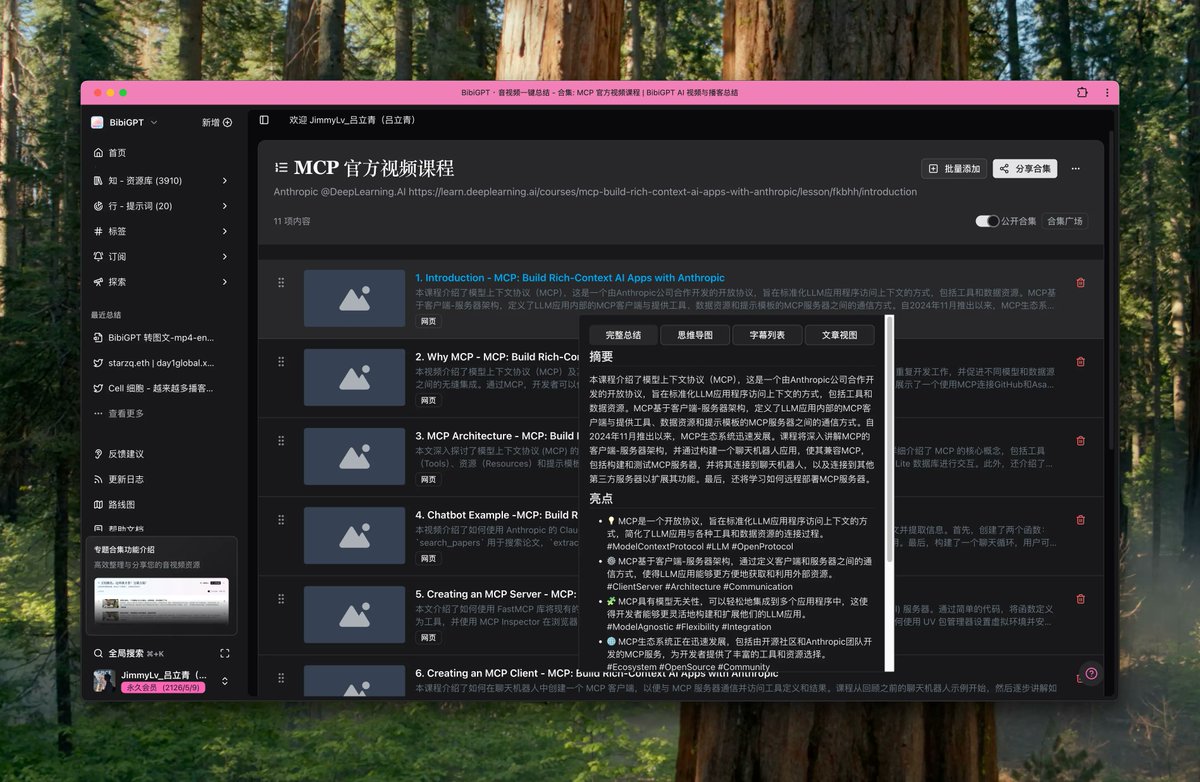The image size is (1200, 782).
Task: Open thumbnail of 3. MCP Architecture
Action: pos(354,456)
